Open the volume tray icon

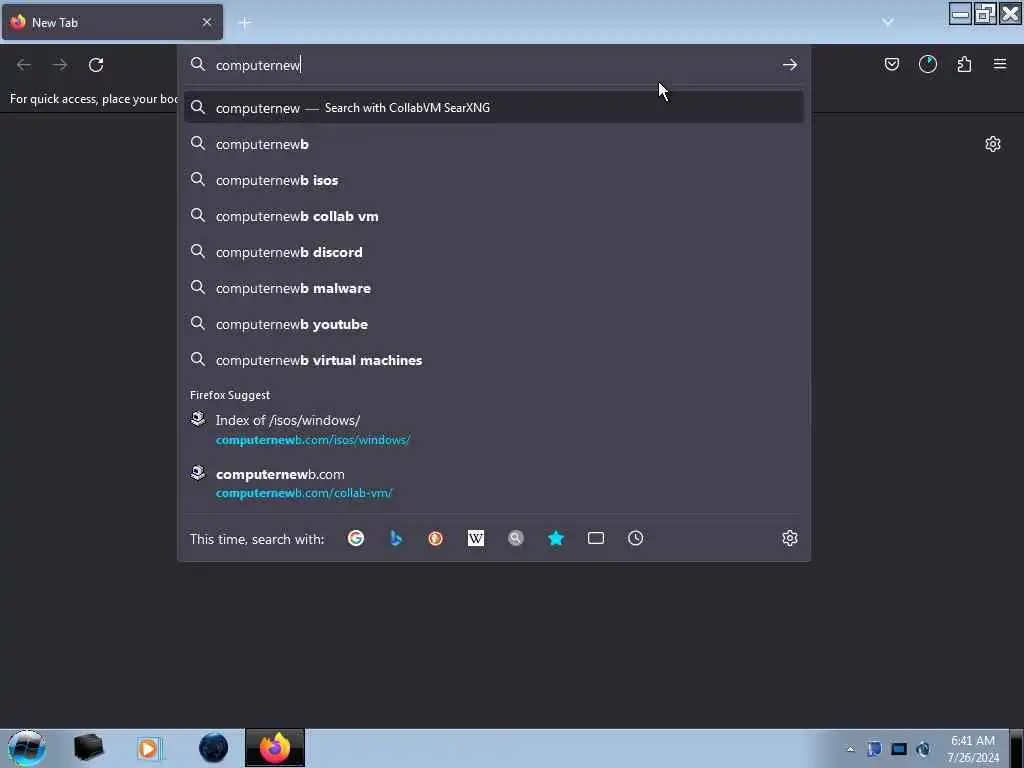click(923, 749)
